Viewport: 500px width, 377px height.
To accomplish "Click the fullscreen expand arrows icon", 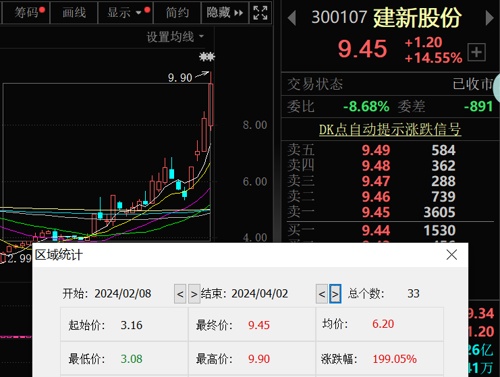I will tap(260, 13).
